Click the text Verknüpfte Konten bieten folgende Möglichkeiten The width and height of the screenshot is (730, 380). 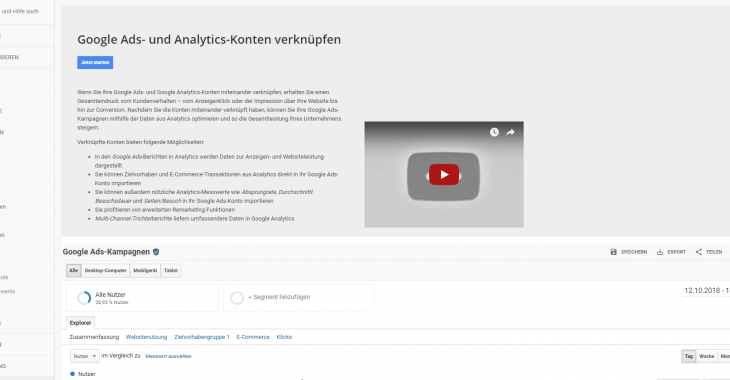click(x=141, y=142)
